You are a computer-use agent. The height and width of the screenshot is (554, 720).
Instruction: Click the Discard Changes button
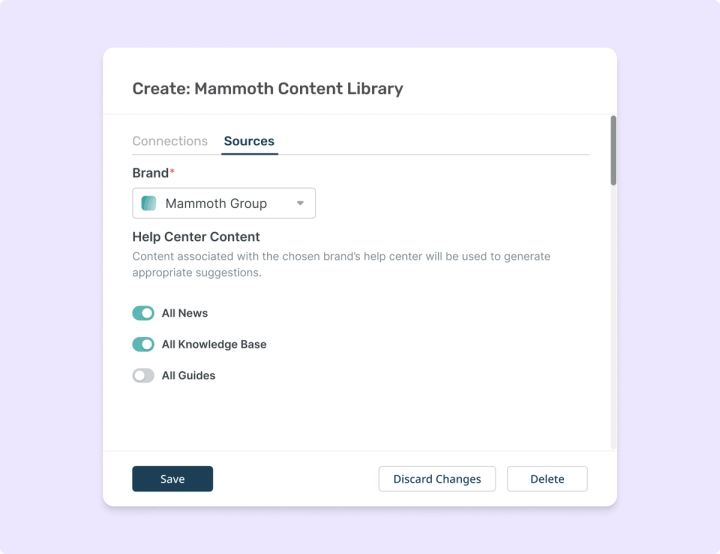click(437, 479)
